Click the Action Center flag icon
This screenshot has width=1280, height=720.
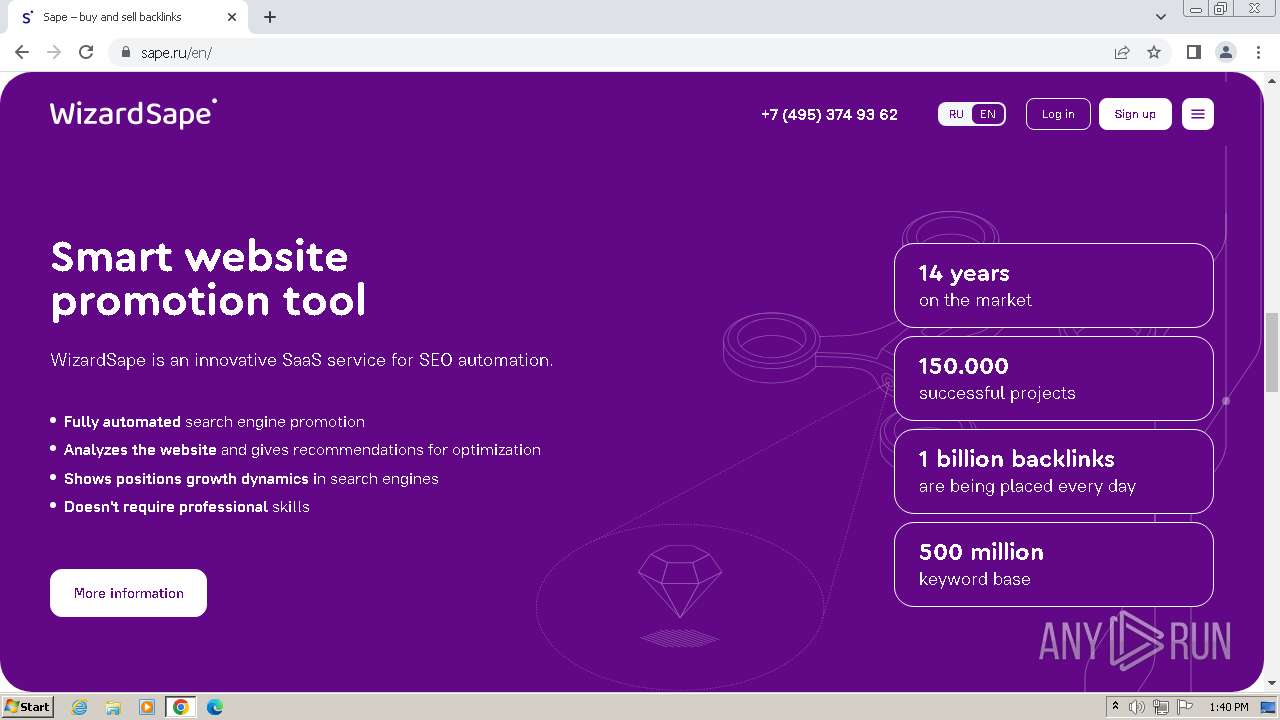click(1185, 707)
